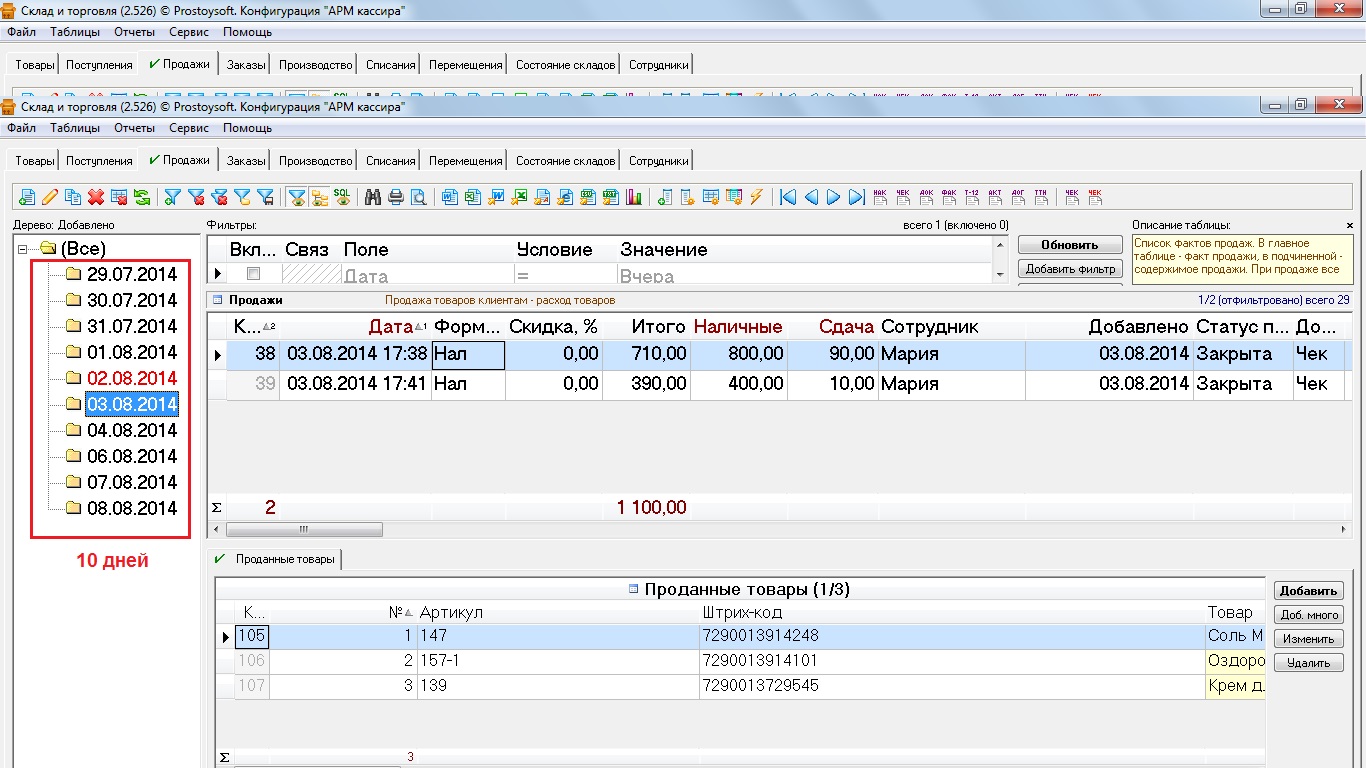Click the Обновить button
Screen dimensions: 1366x768
pos(1069,245)
